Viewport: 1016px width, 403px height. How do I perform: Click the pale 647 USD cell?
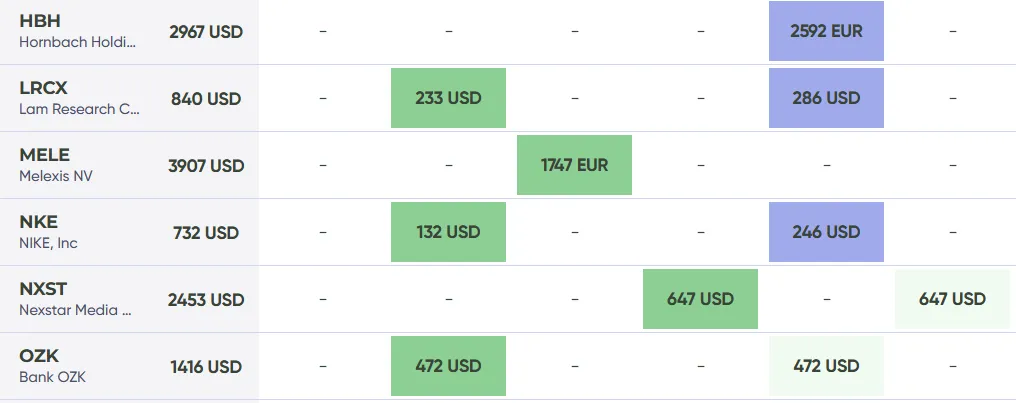952,299
